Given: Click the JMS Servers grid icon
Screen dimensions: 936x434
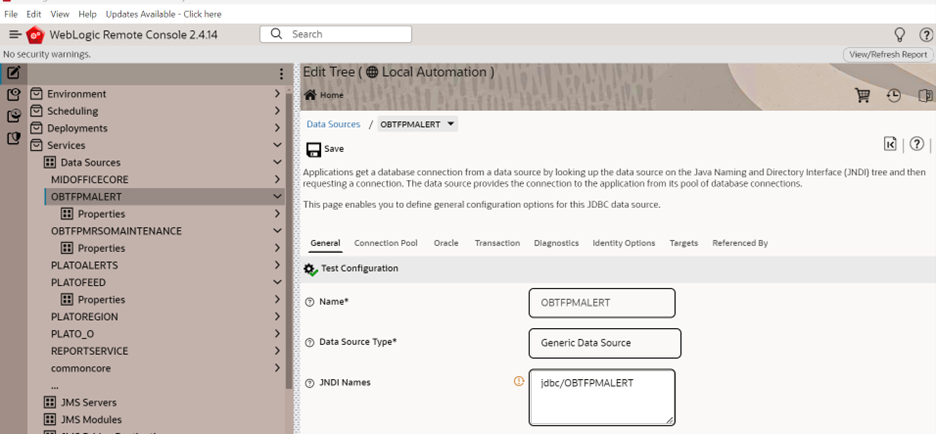Looking at the screenshot, I should click(50, 402).
